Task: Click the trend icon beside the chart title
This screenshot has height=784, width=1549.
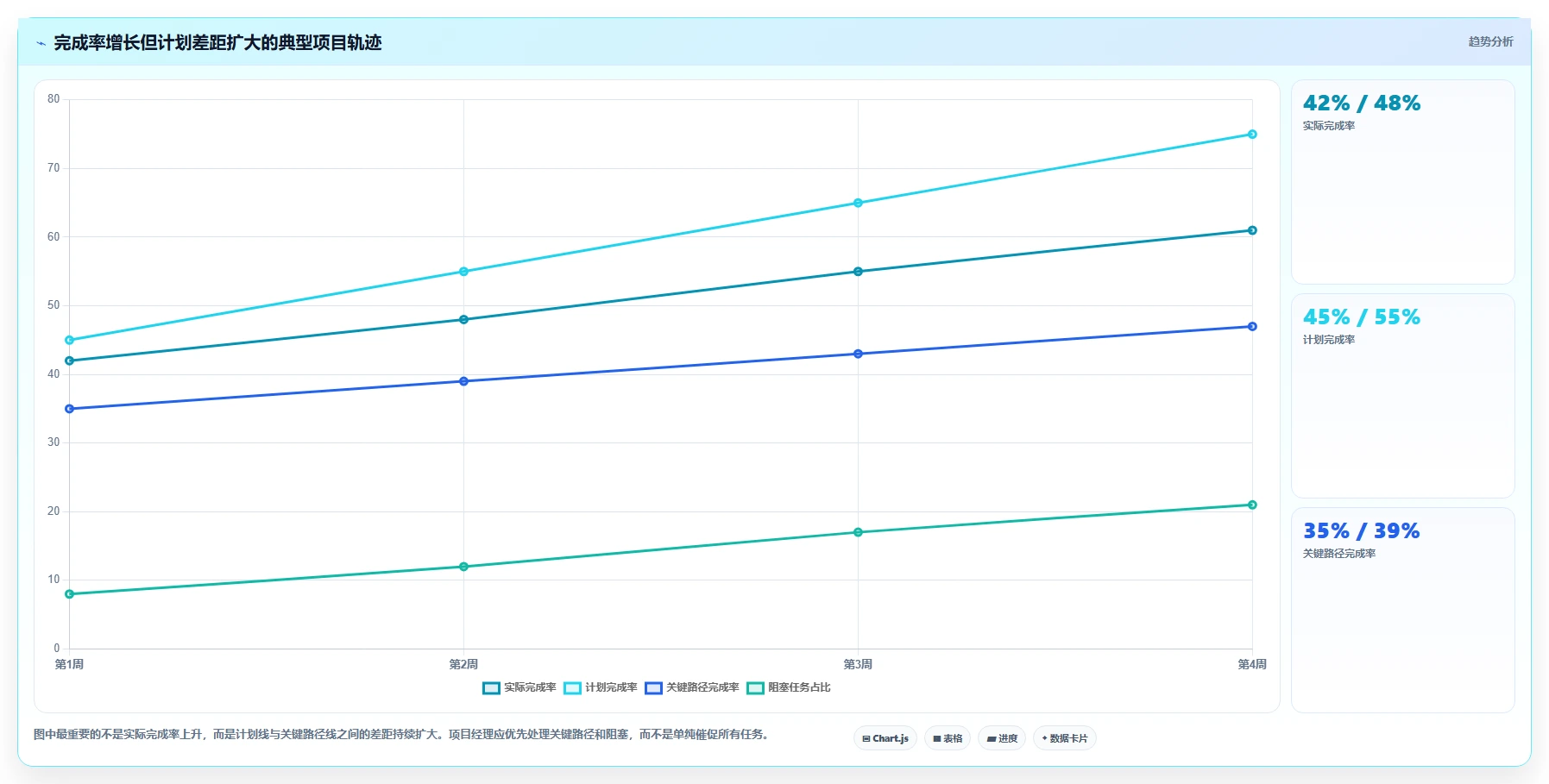Action: (41, 43)
